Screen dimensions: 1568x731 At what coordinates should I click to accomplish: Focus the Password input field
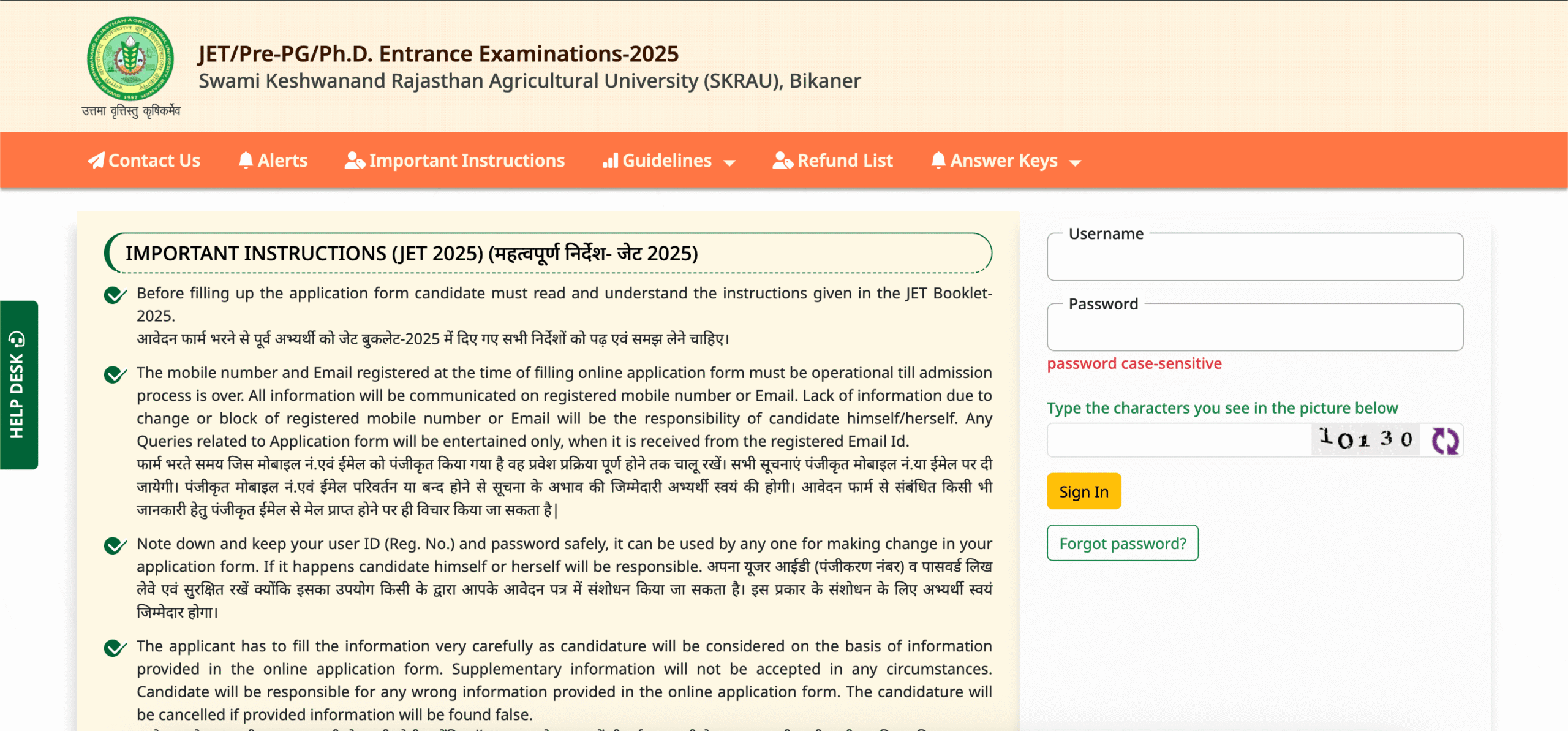tap(1255, 328)
